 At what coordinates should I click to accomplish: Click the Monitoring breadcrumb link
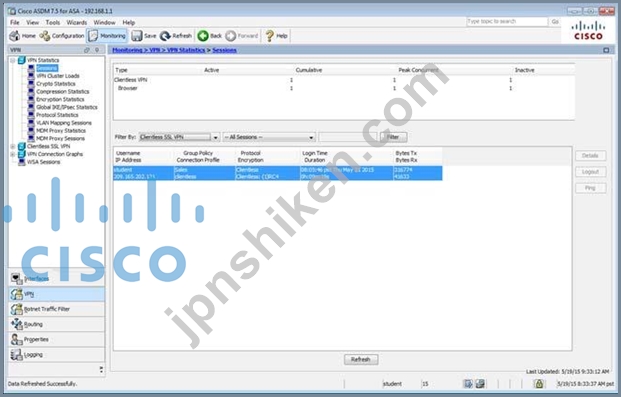(x=127, y=50)
